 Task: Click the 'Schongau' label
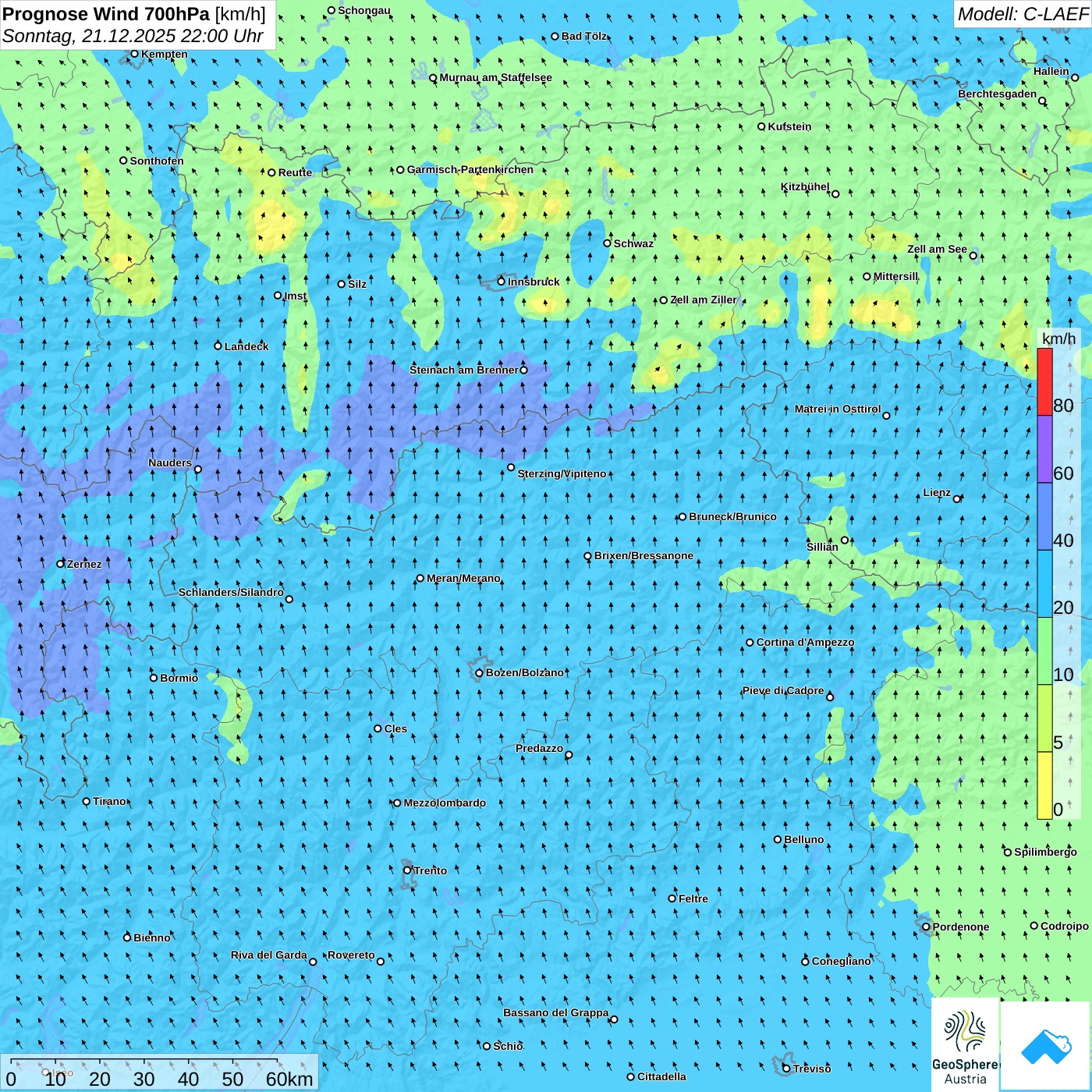pyautogui.click(x=363, y=10)
